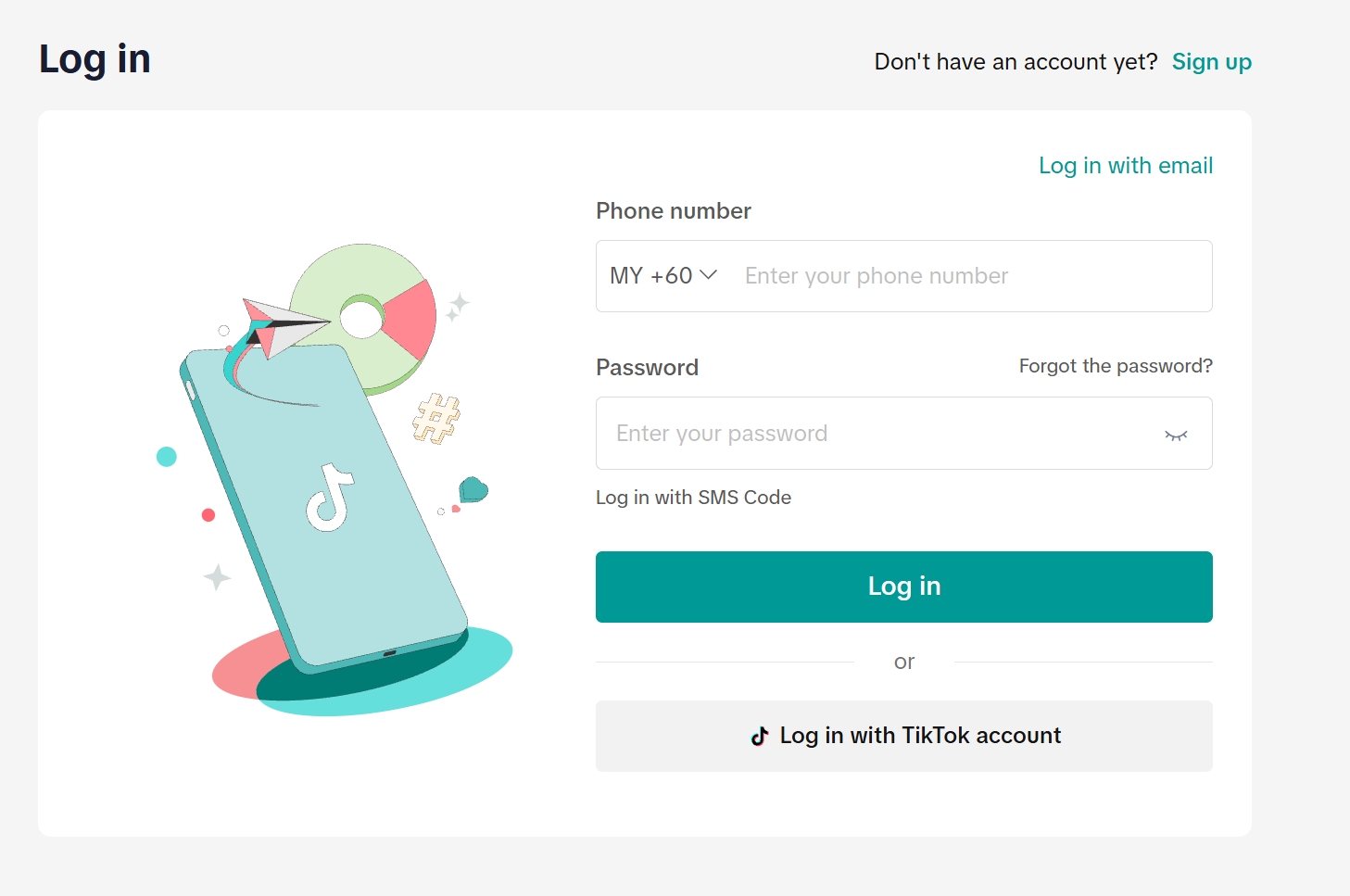Click the Log in page heading
1350x896 pixels.
(x=95, y=60)
